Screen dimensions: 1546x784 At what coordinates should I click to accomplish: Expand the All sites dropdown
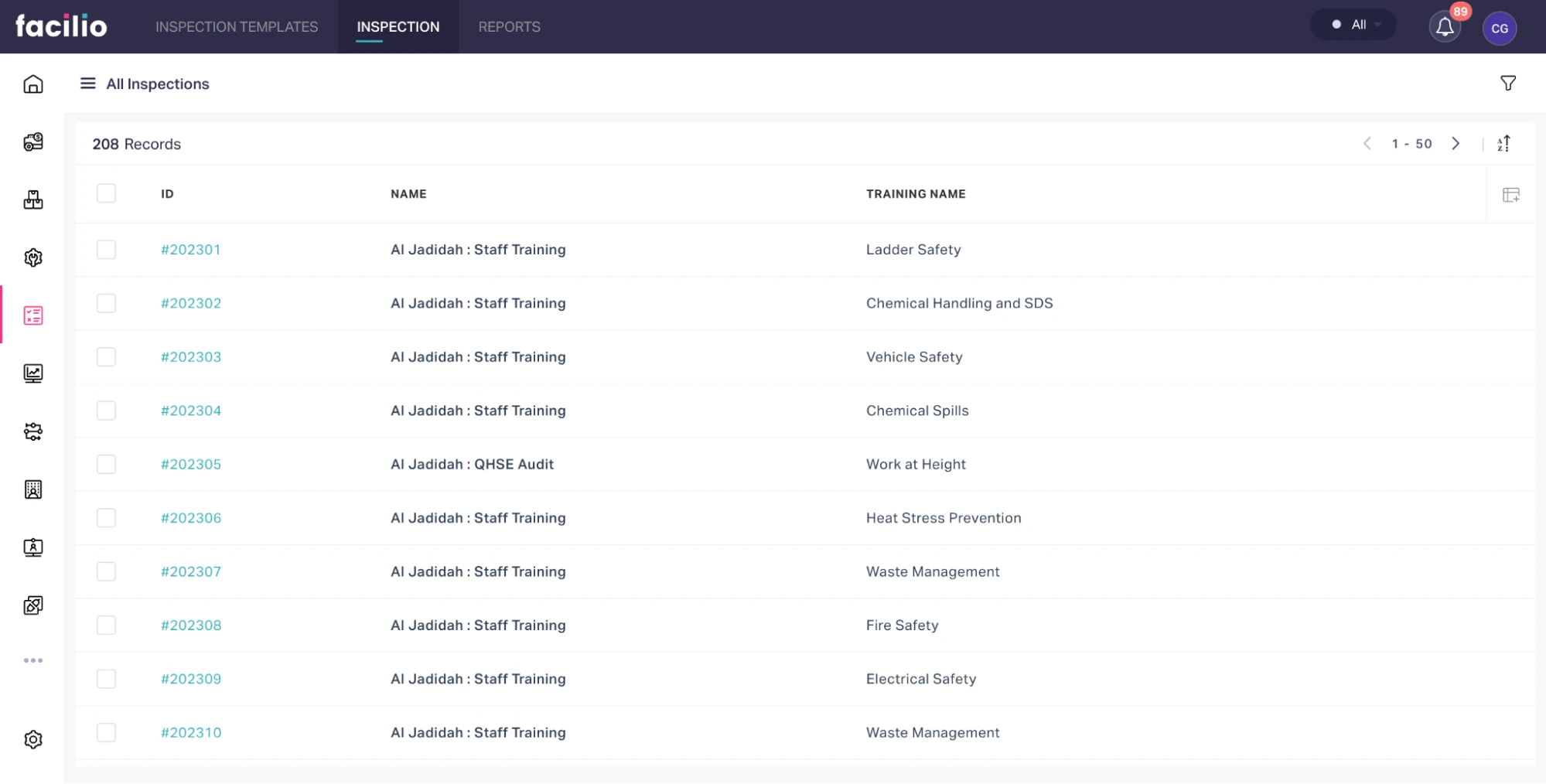pyautogui.click(x=1355, y=25)
